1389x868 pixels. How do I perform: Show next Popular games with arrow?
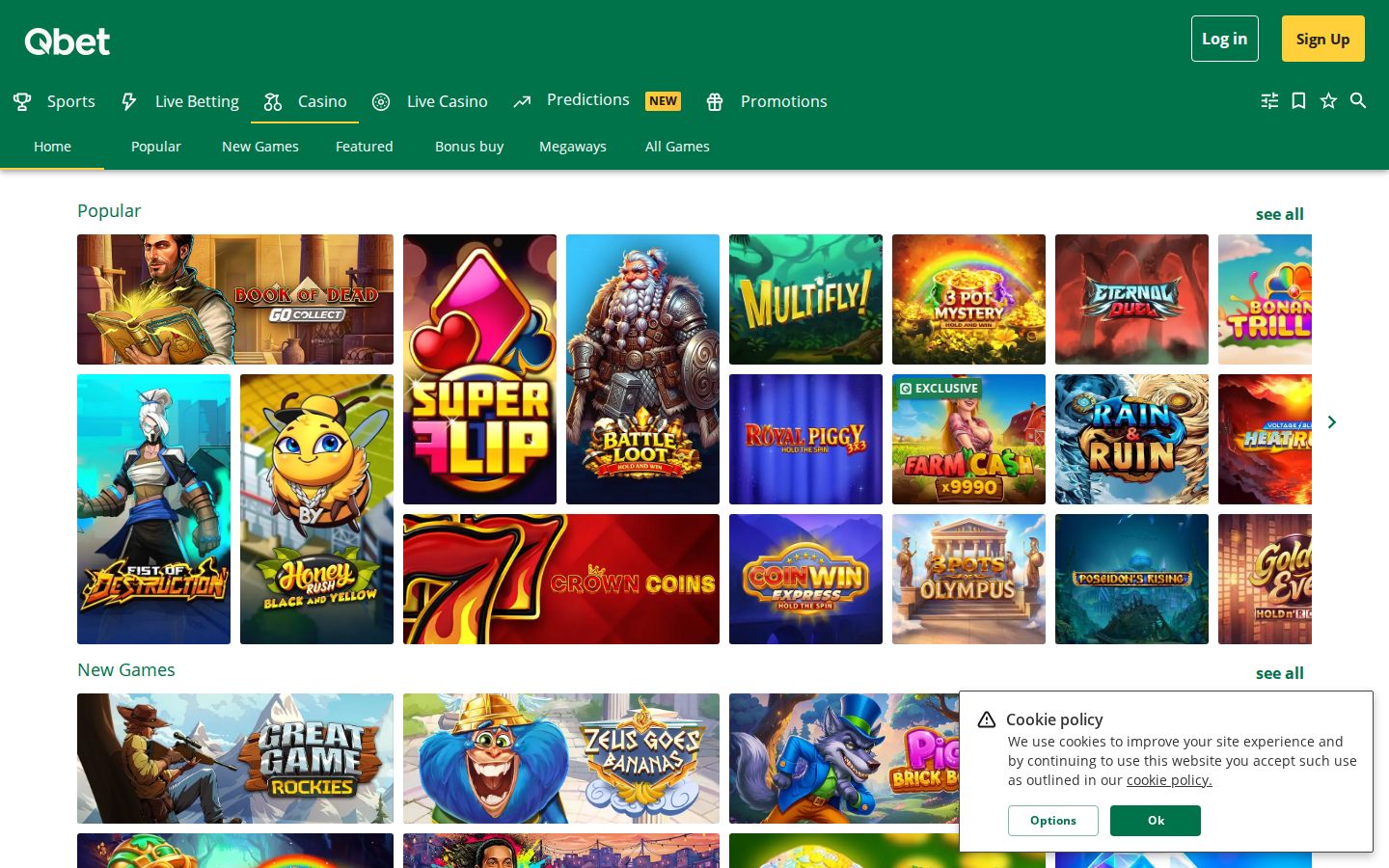[1332, 422]
